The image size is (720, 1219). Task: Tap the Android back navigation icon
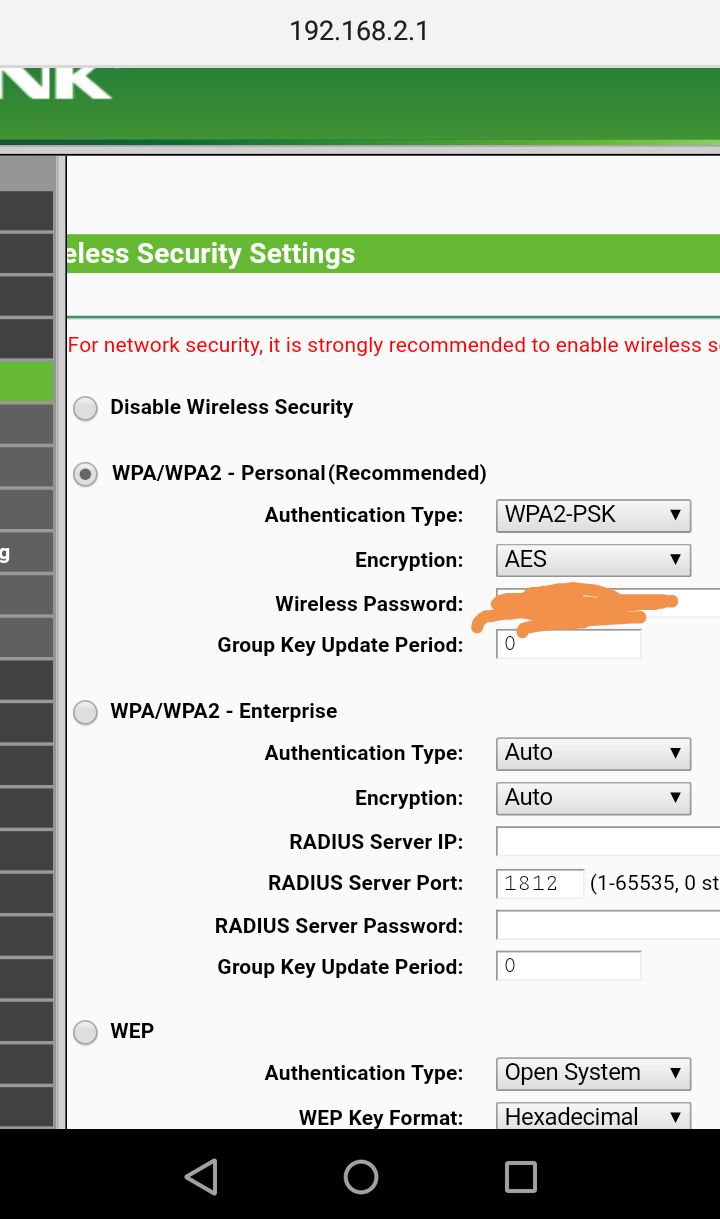point(202,1177)
